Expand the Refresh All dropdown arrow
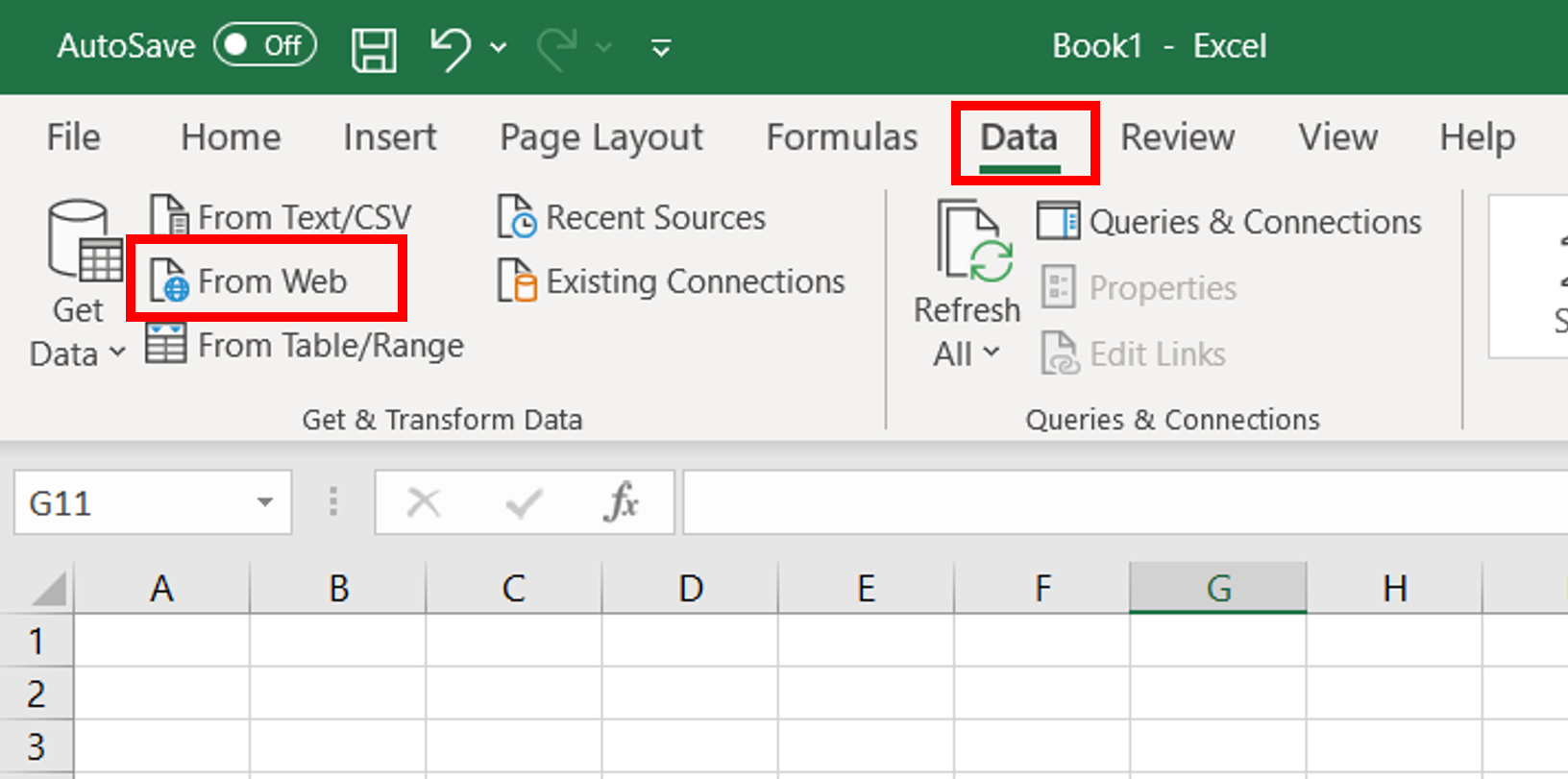Viewport: 1568px width, 779px height. click(x=992, y=353)
